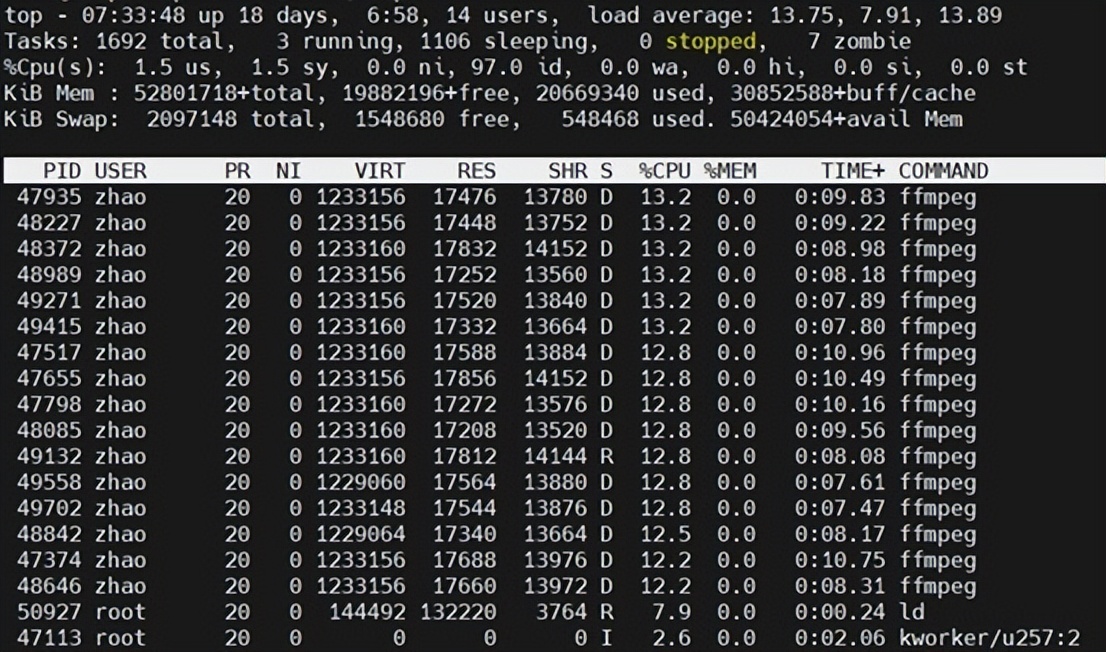Click PID 48227 in the process table

click(x=49, y=223)
